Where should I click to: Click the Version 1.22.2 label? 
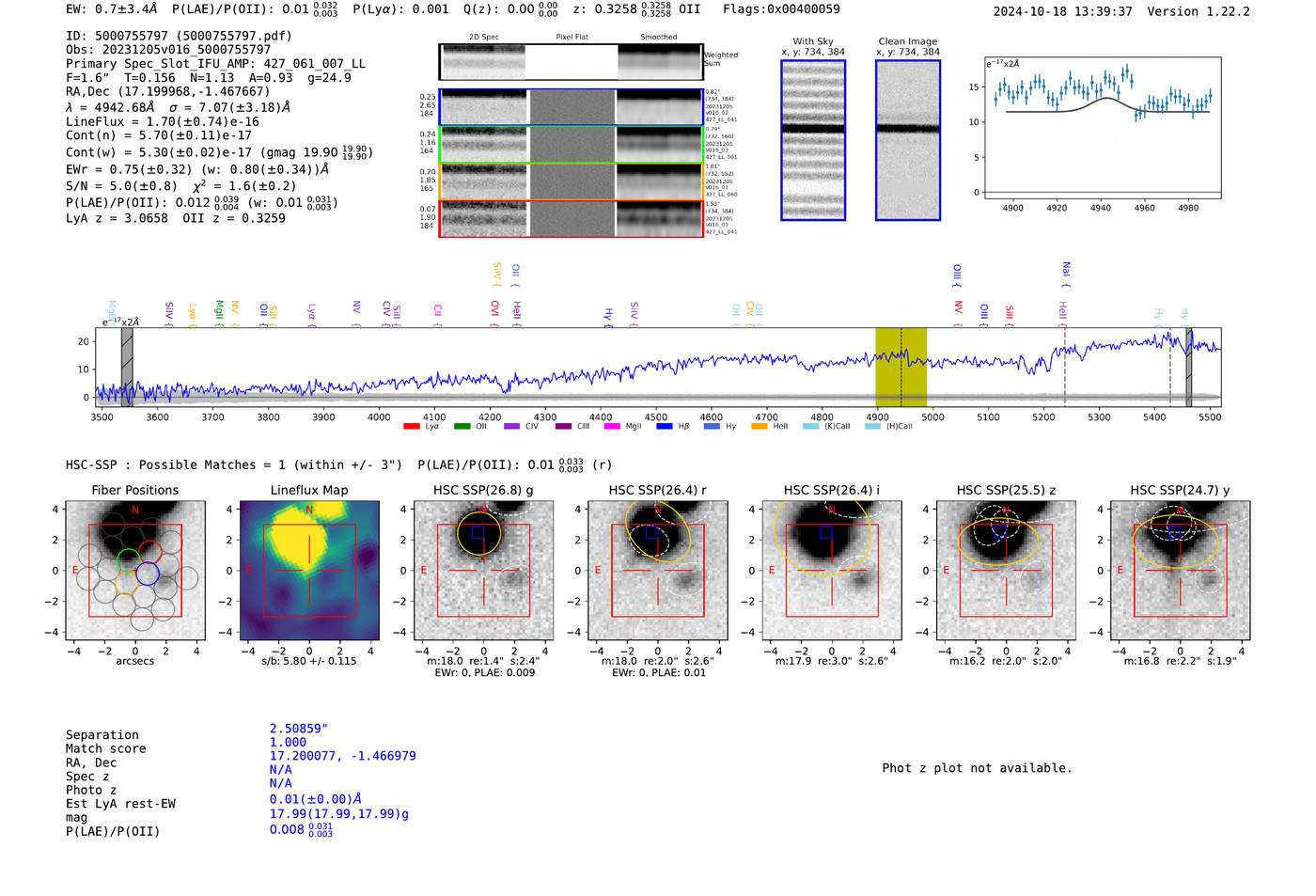(x=1198, y=11)
